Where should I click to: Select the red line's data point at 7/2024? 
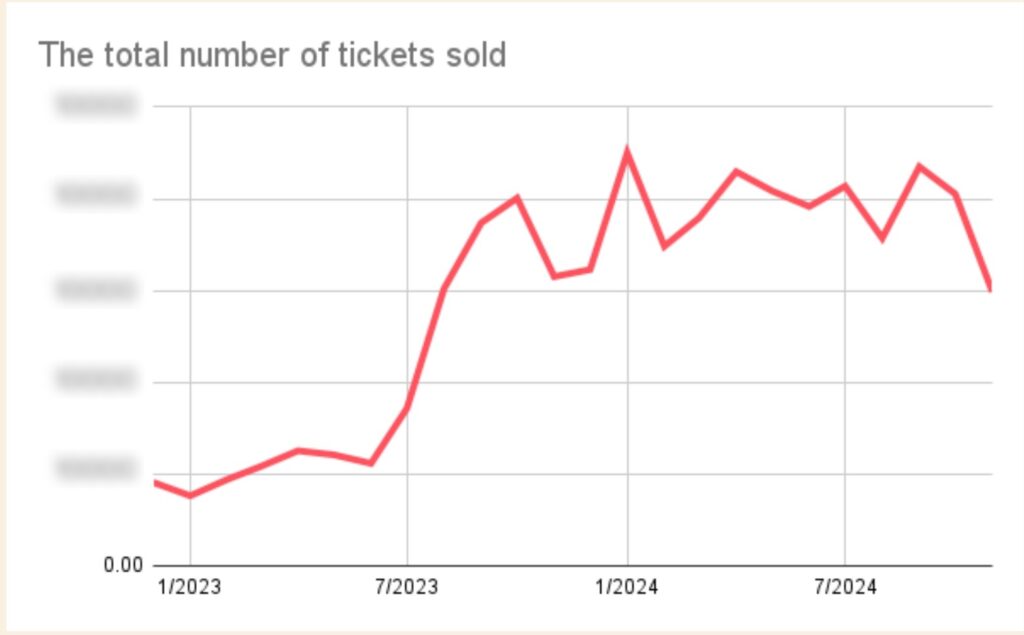846,186
